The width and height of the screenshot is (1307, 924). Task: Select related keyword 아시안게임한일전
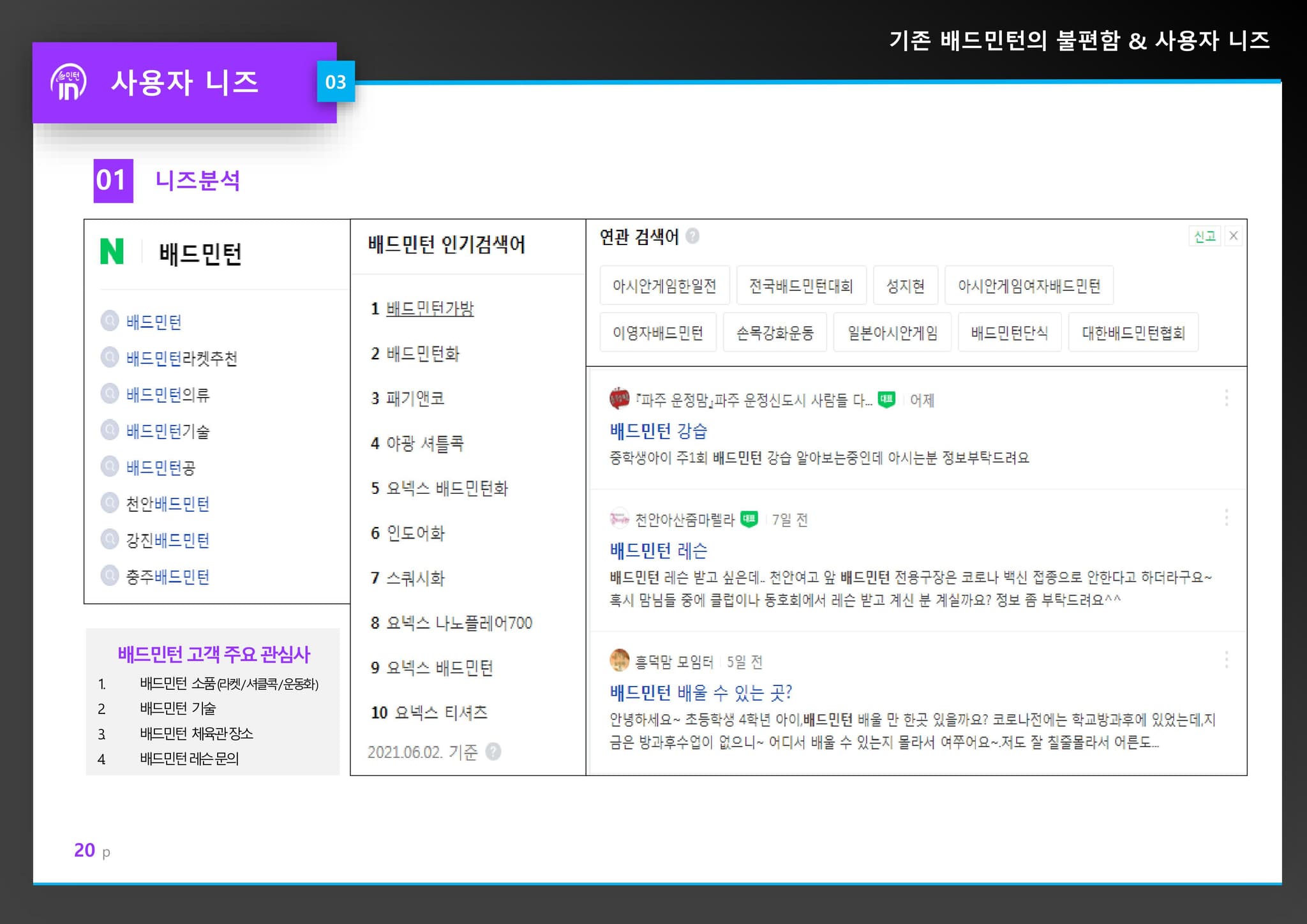click(x=664, y=285)
